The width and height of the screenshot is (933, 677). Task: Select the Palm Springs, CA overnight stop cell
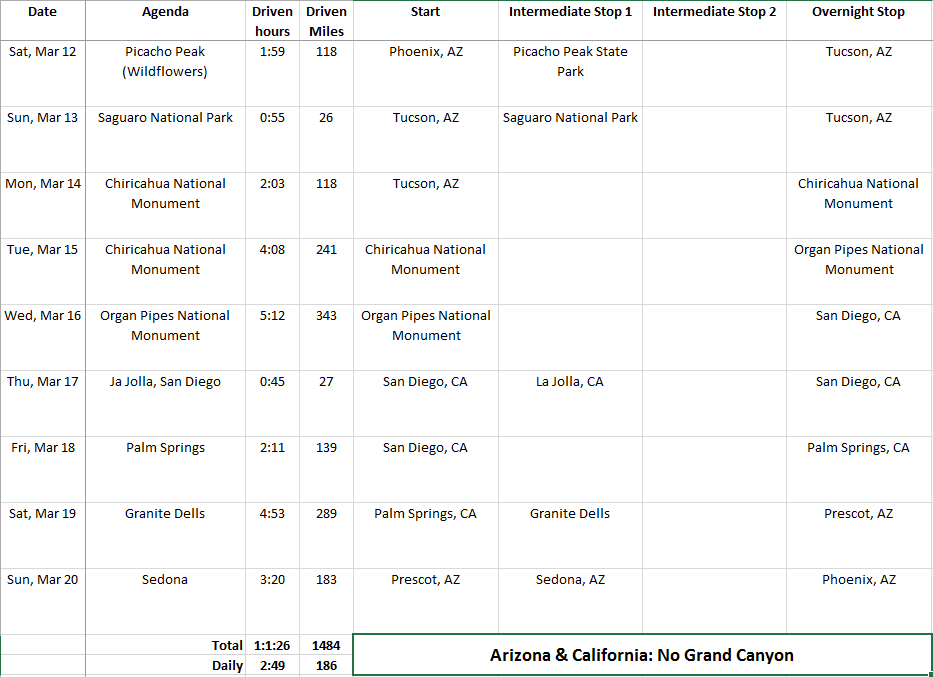[858, 448]
